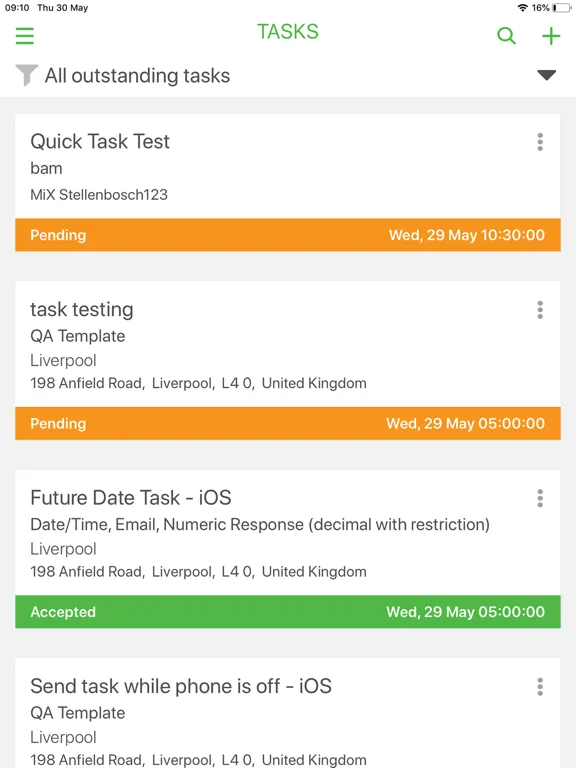This screenshot has width=576, height=768.
Task: Tap the MiX Stellenbosch123 location text
Action: 99,195
